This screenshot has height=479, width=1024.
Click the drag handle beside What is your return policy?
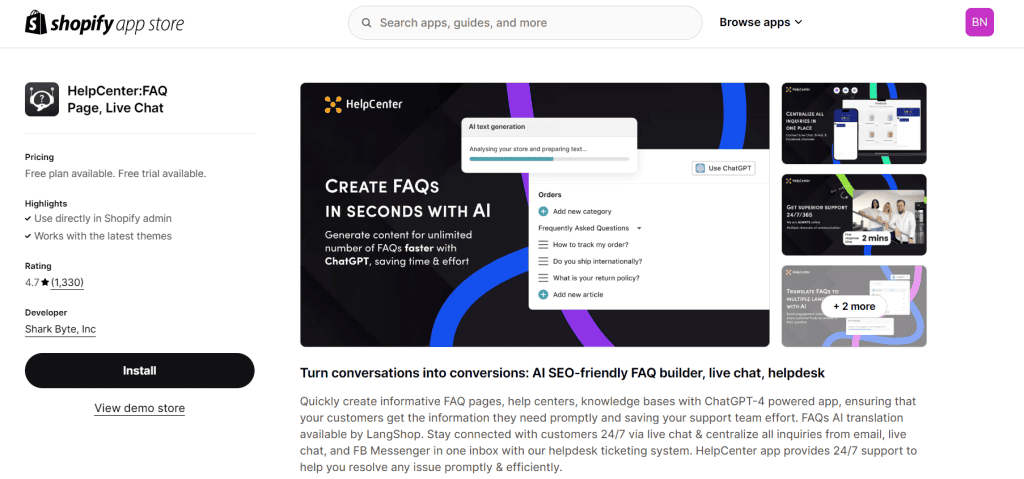coord(543,278)
